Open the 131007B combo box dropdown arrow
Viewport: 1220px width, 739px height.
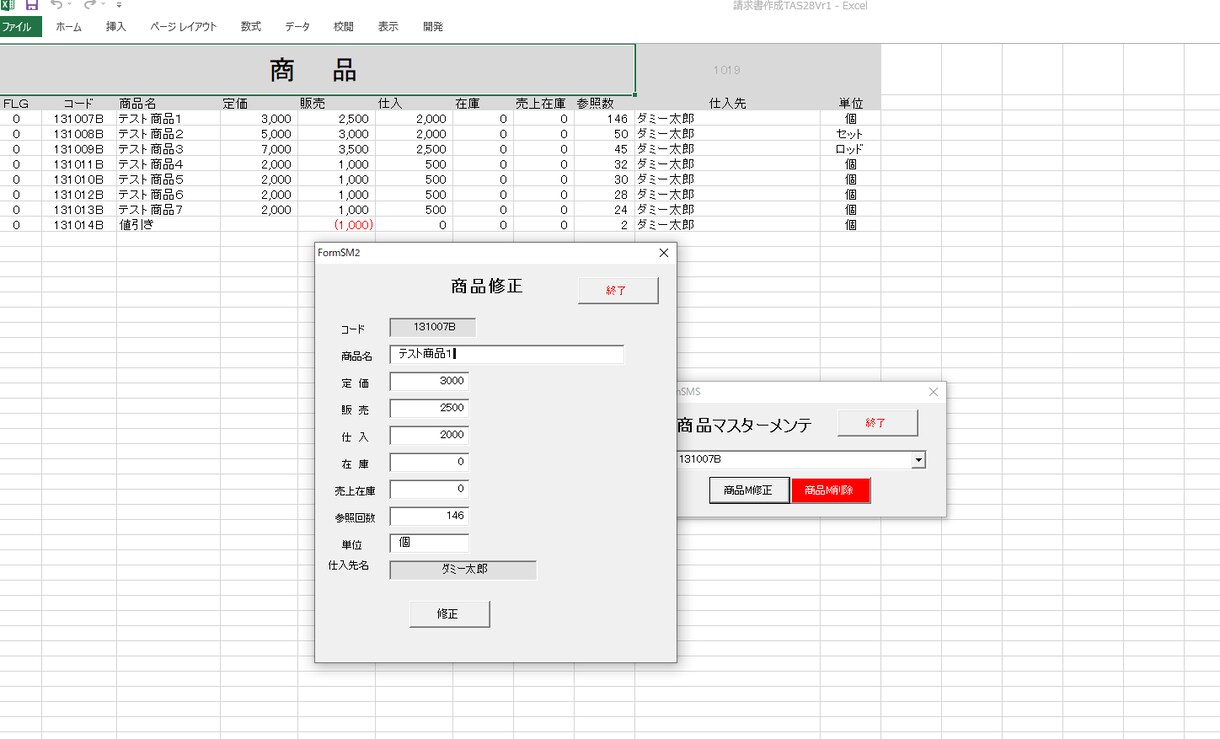tap(918, 460)
